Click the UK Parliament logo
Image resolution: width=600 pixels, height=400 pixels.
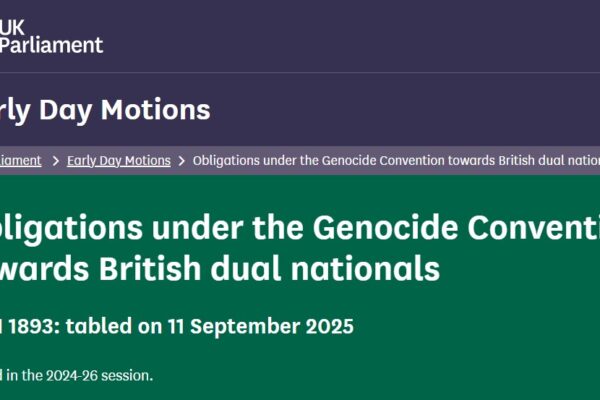coord(50,34)
